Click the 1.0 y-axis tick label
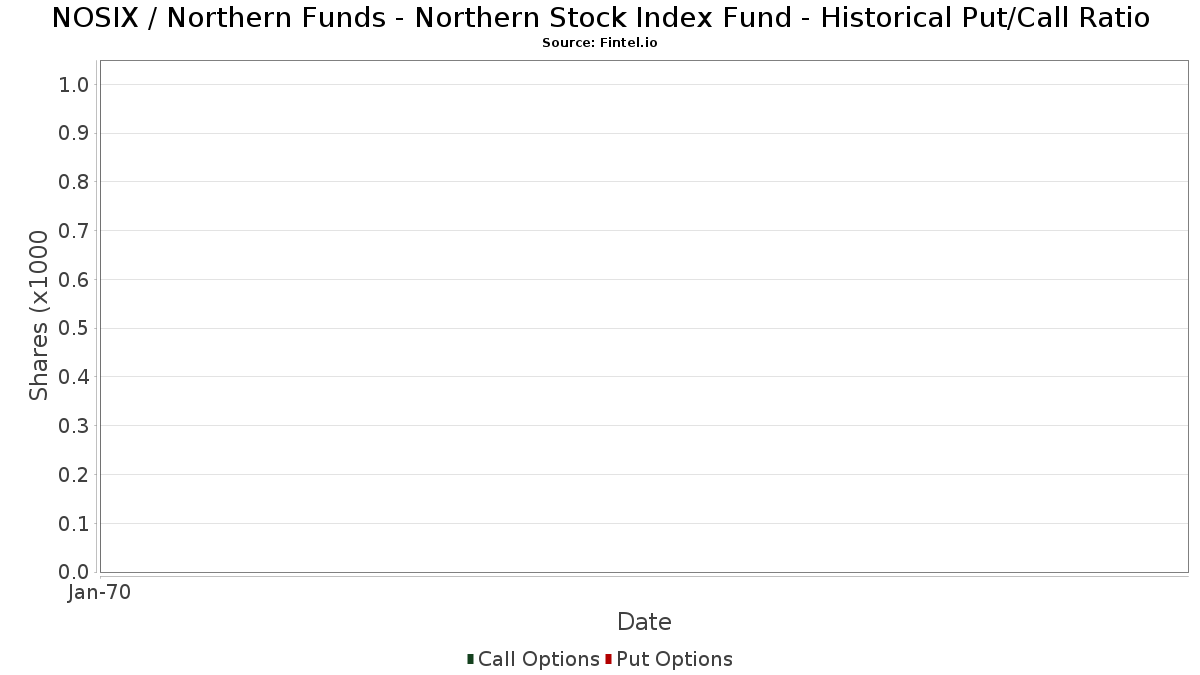 (75, 85)
